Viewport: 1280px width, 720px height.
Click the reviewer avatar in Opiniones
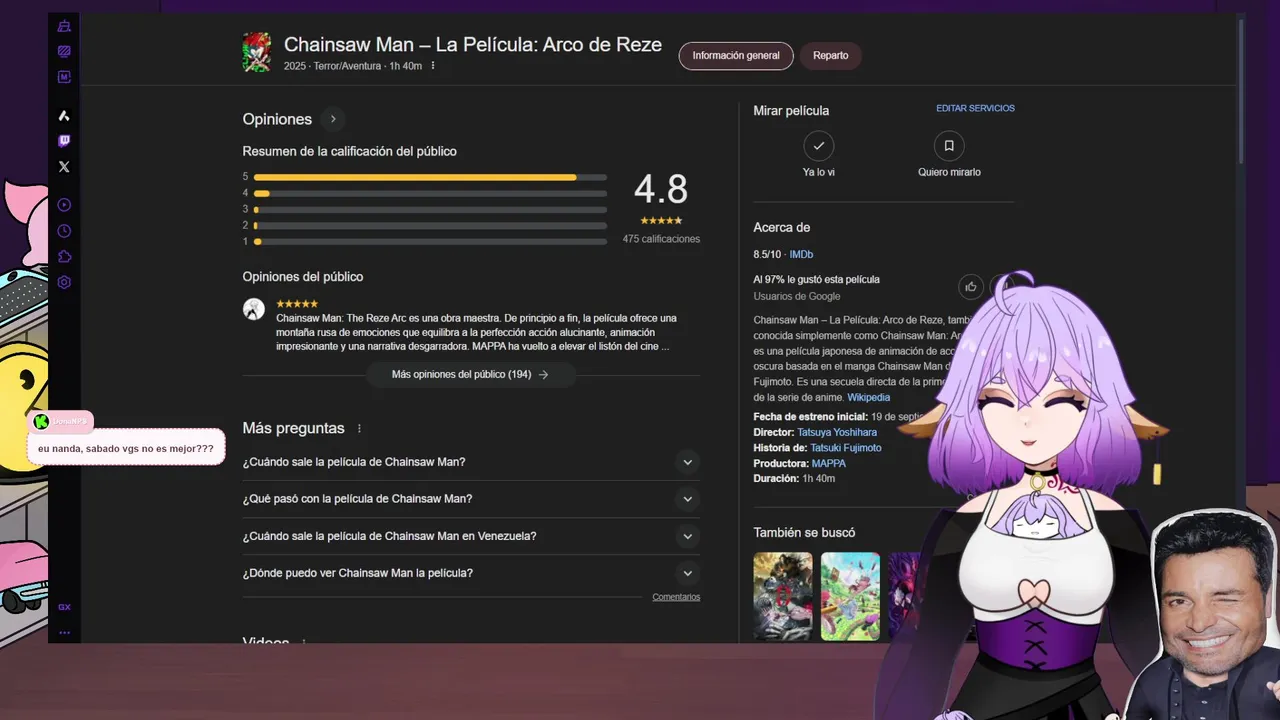(254, 309)
